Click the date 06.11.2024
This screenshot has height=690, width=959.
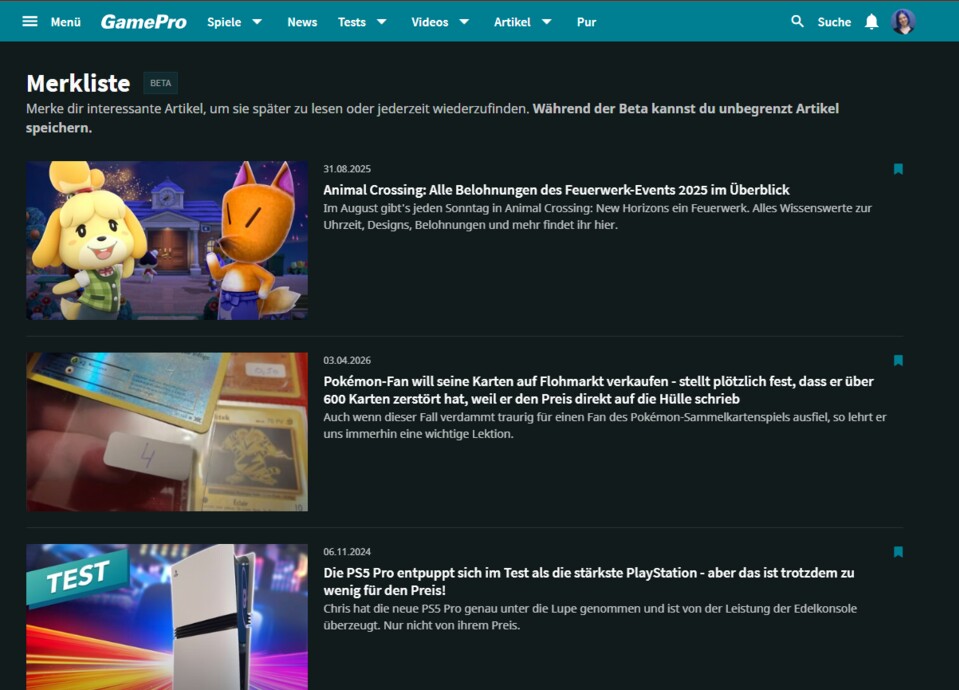(x=347, y=552)
